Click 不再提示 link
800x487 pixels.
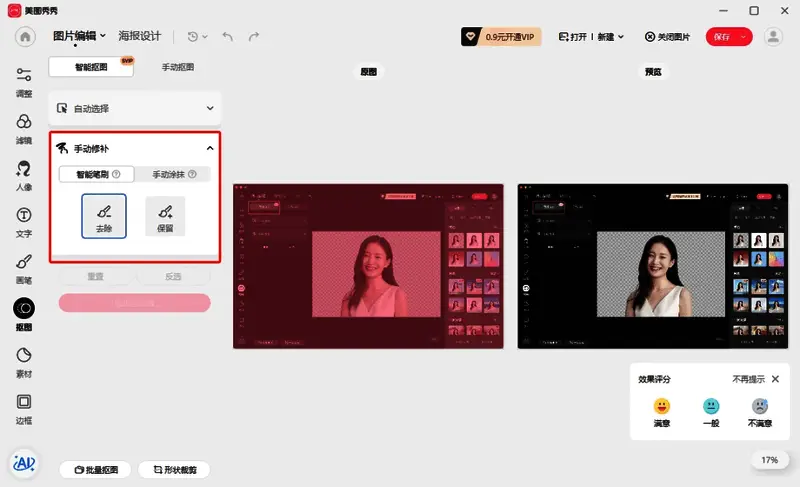(x=748, y=379)
